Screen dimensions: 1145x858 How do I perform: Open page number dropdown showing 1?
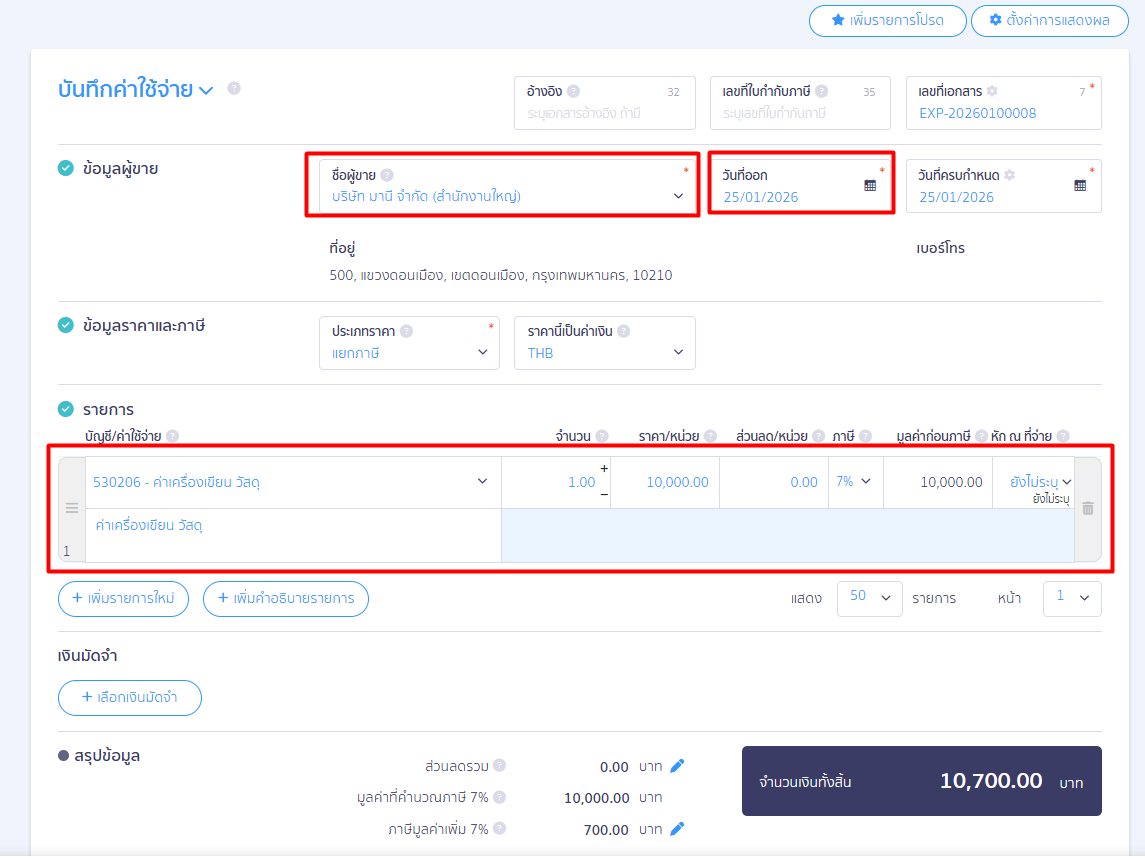click(1072, 598)
